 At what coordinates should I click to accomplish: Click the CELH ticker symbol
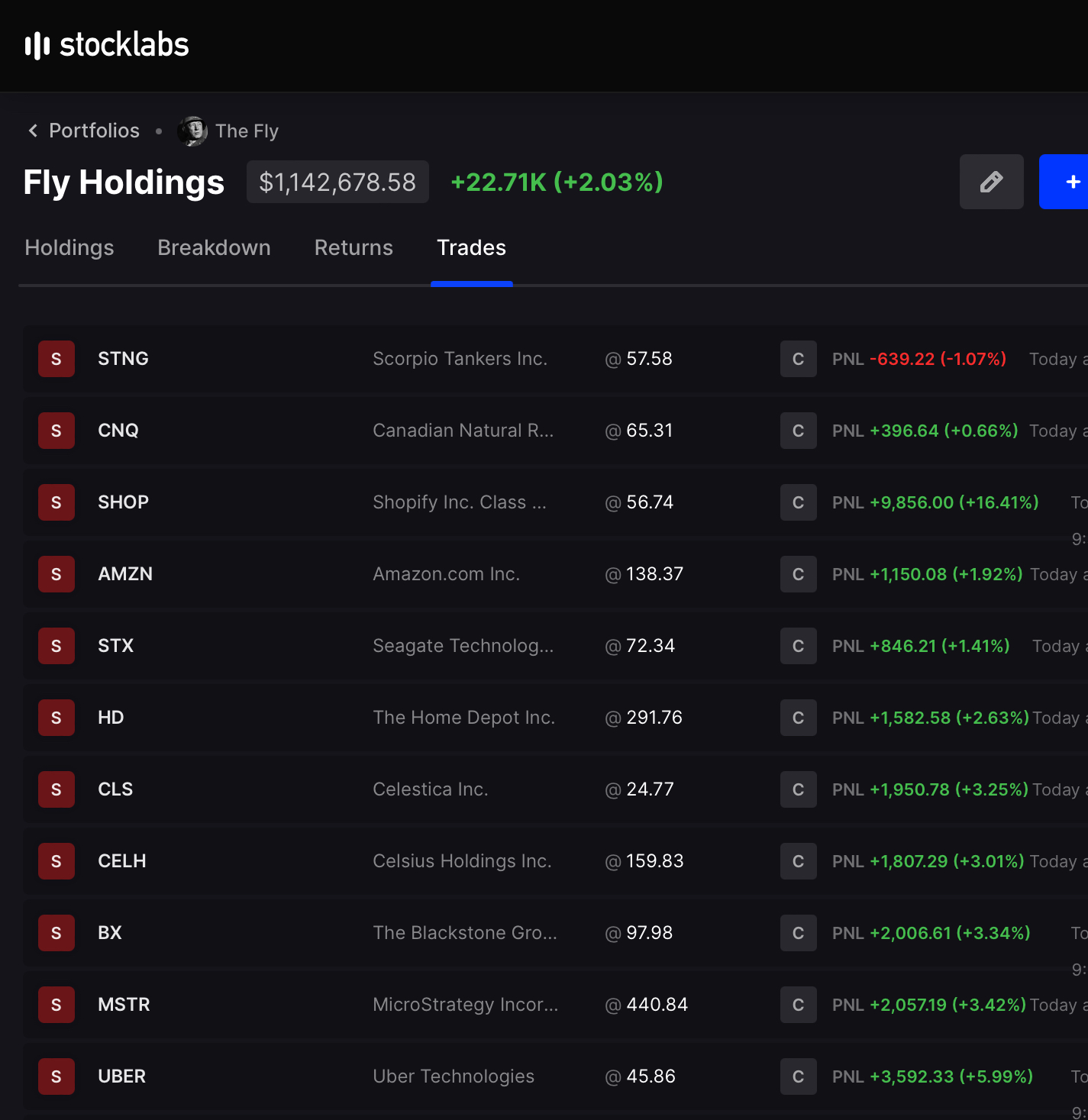(122, 861)
